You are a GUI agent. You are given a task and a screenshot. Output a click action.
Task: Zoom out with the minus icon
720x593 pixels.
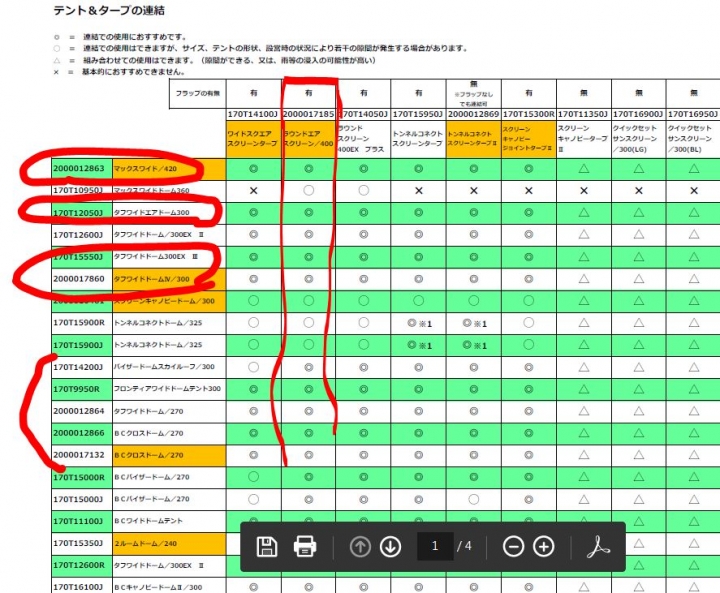point(513,547)
